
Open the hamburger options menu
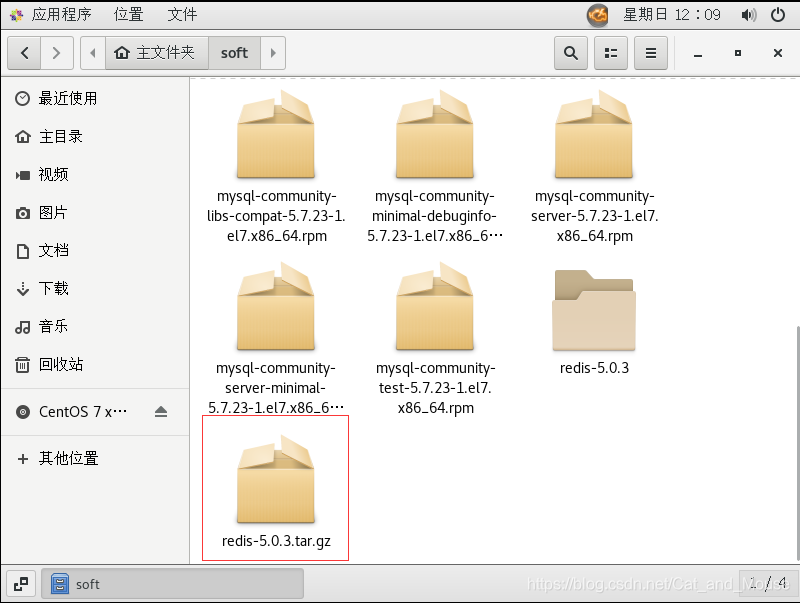[x=651, y=53]
